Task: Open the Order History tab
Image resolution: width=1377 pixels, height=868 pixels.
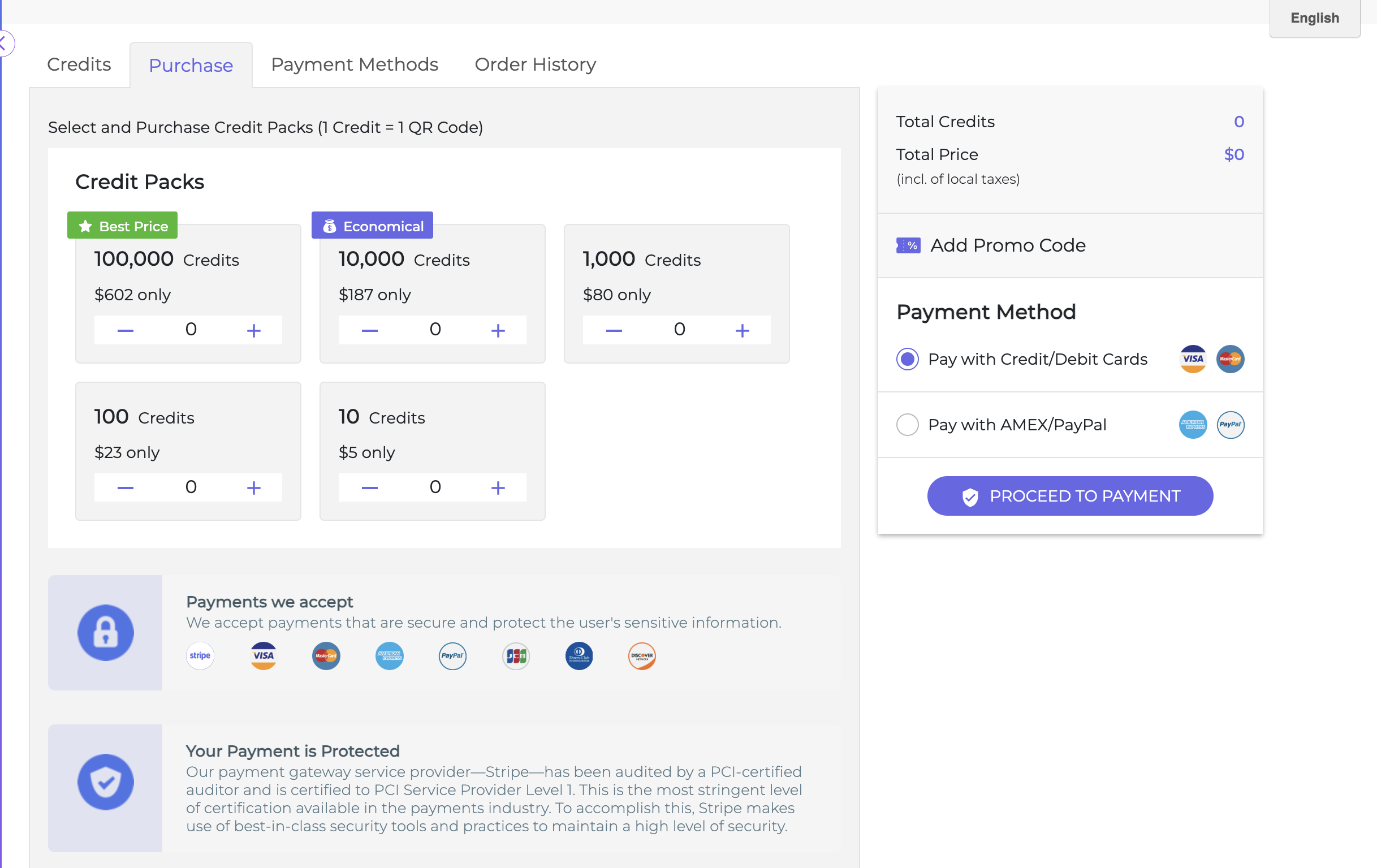Action: click(x=535, y=64)
